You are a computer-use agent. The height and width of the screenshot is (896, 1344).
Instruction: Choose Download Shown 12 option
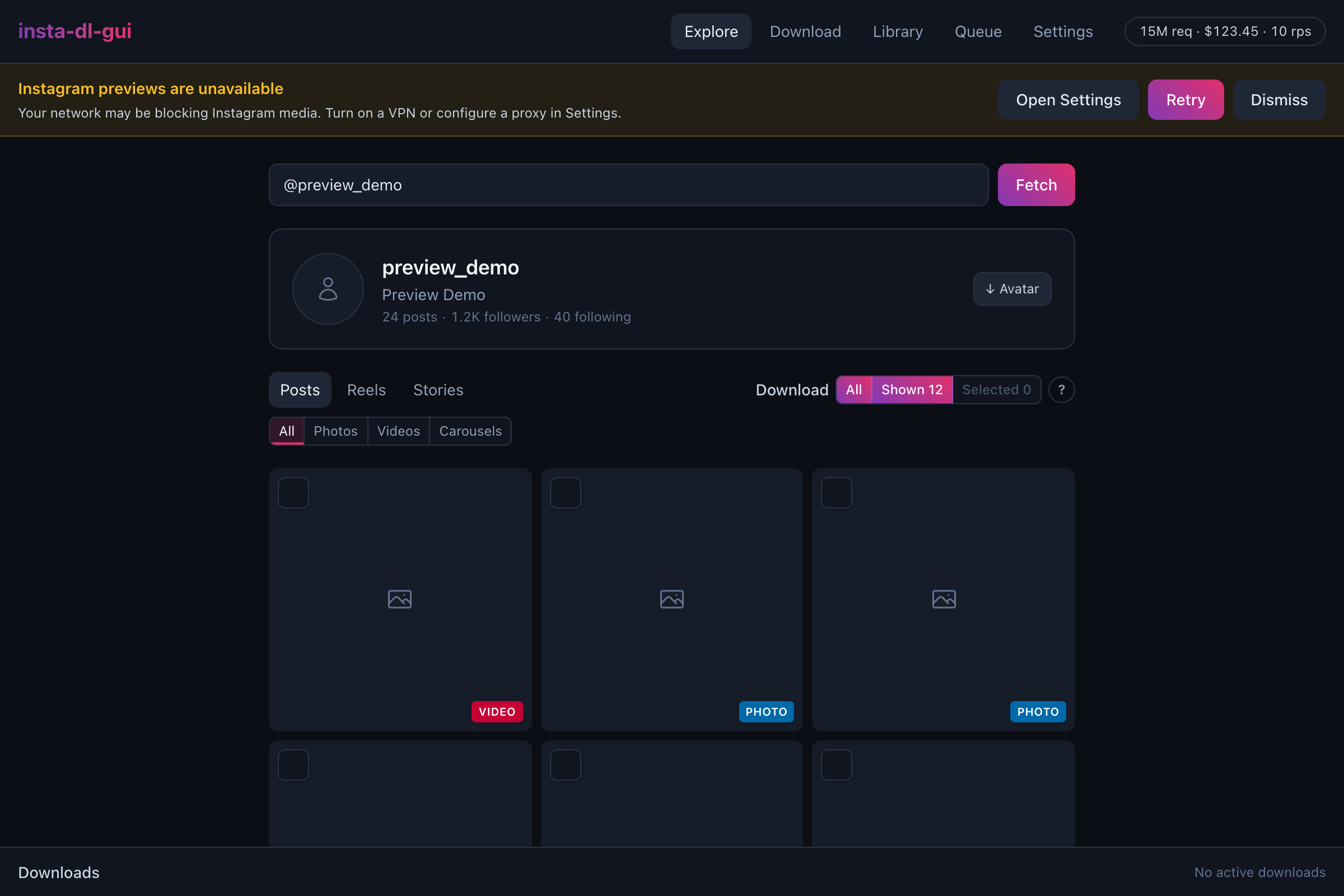tap(912, 390)
